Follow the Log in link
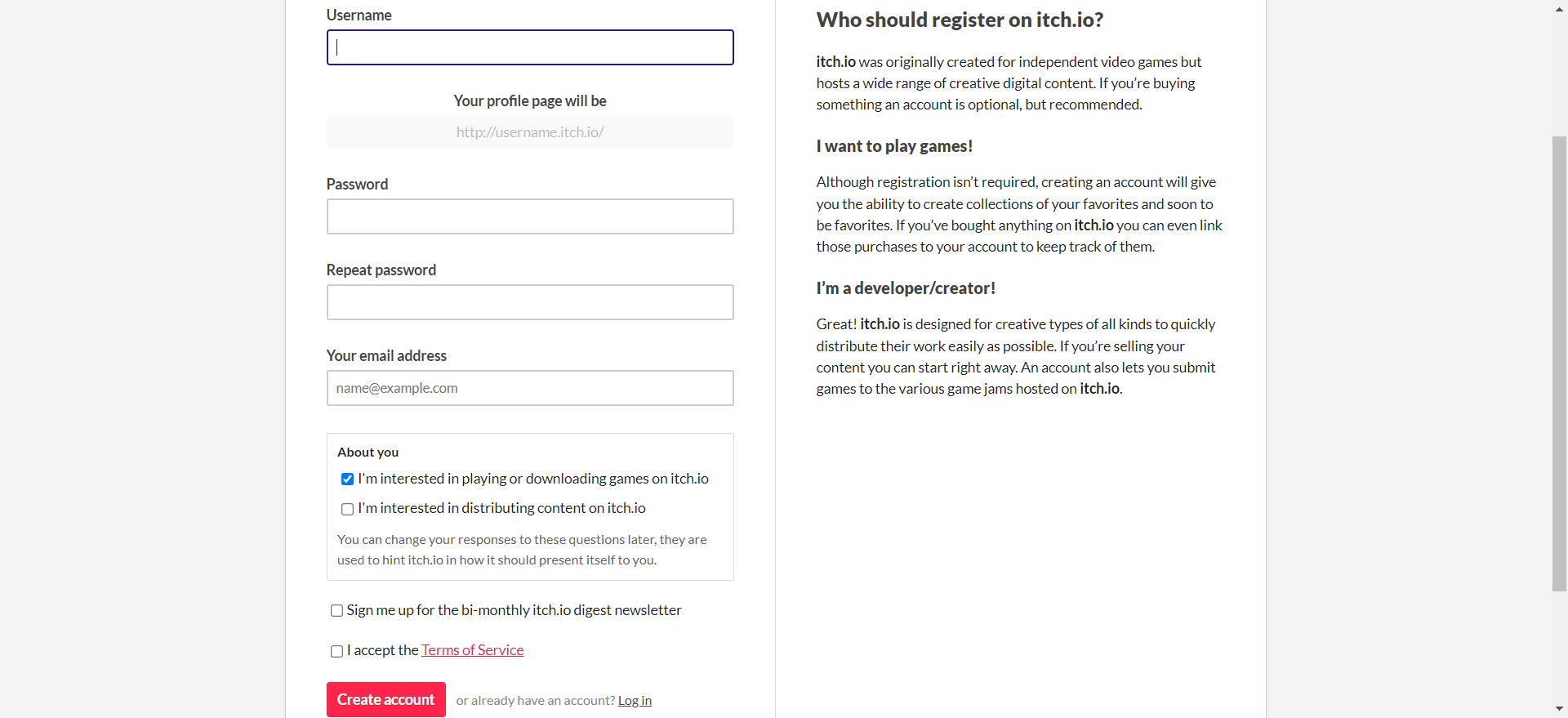 coord(635,701)
